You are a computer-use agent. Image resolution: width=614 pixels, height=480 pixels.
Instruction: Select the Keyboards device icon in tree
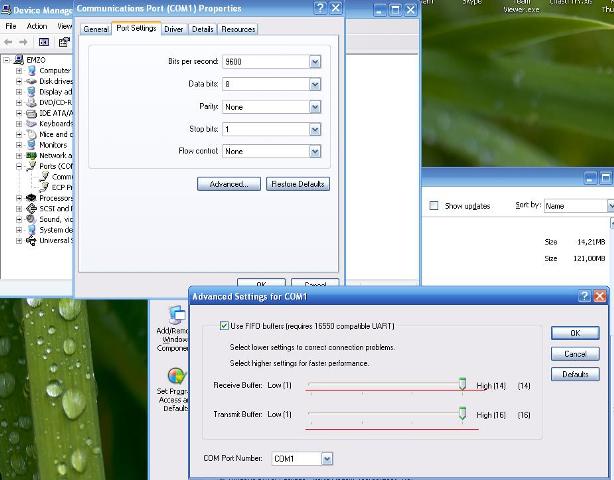tap(32, 124)
